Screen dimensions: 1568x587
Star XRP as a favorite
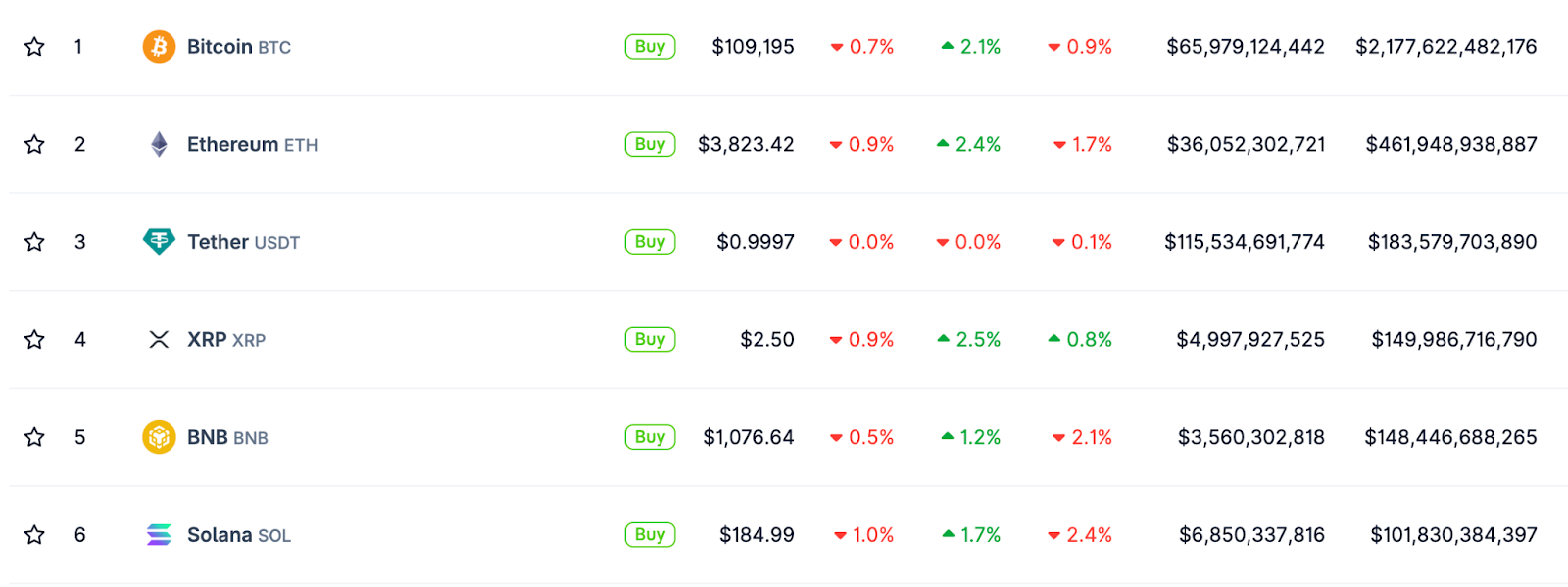[34, 340]
